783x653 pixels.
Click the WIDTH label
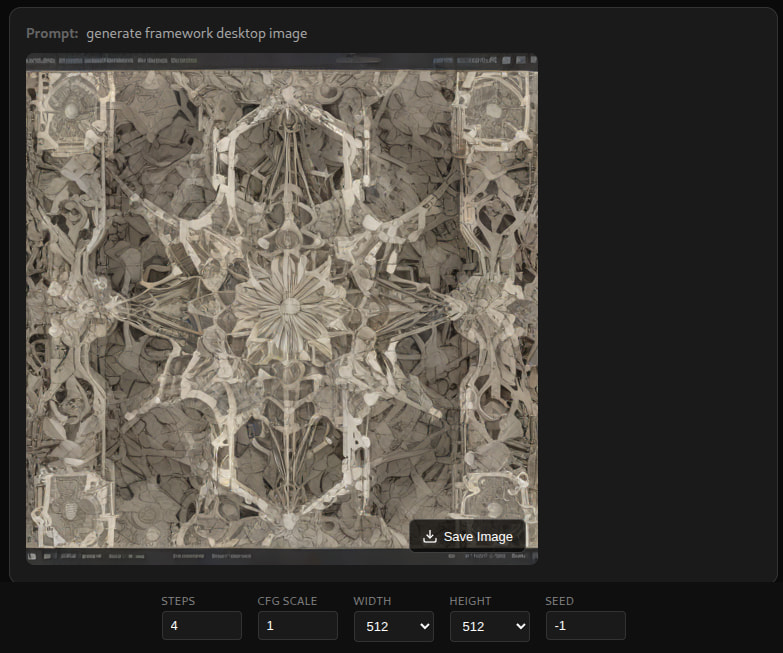click(x=372, y=601)
